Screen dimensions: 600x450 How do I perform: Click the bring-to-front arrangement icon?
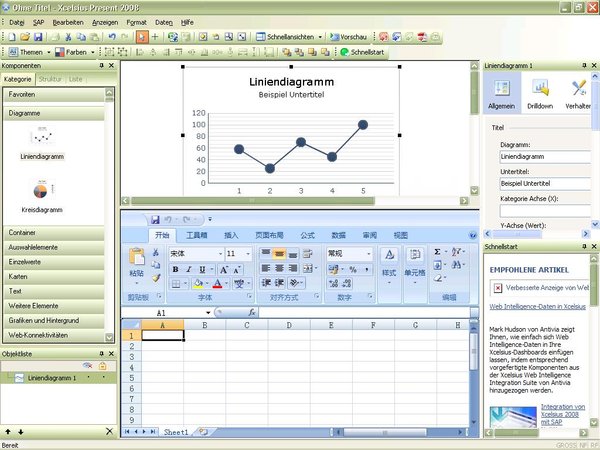click(287, 52)
